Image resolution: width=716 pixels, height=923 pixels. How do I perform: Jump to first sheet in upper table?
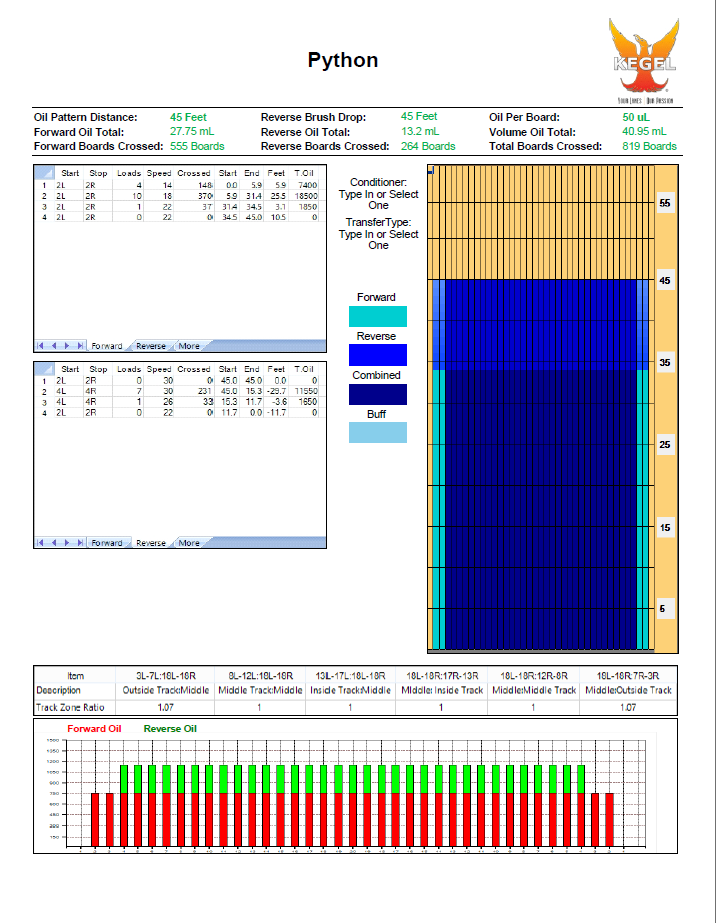(40, 346)
